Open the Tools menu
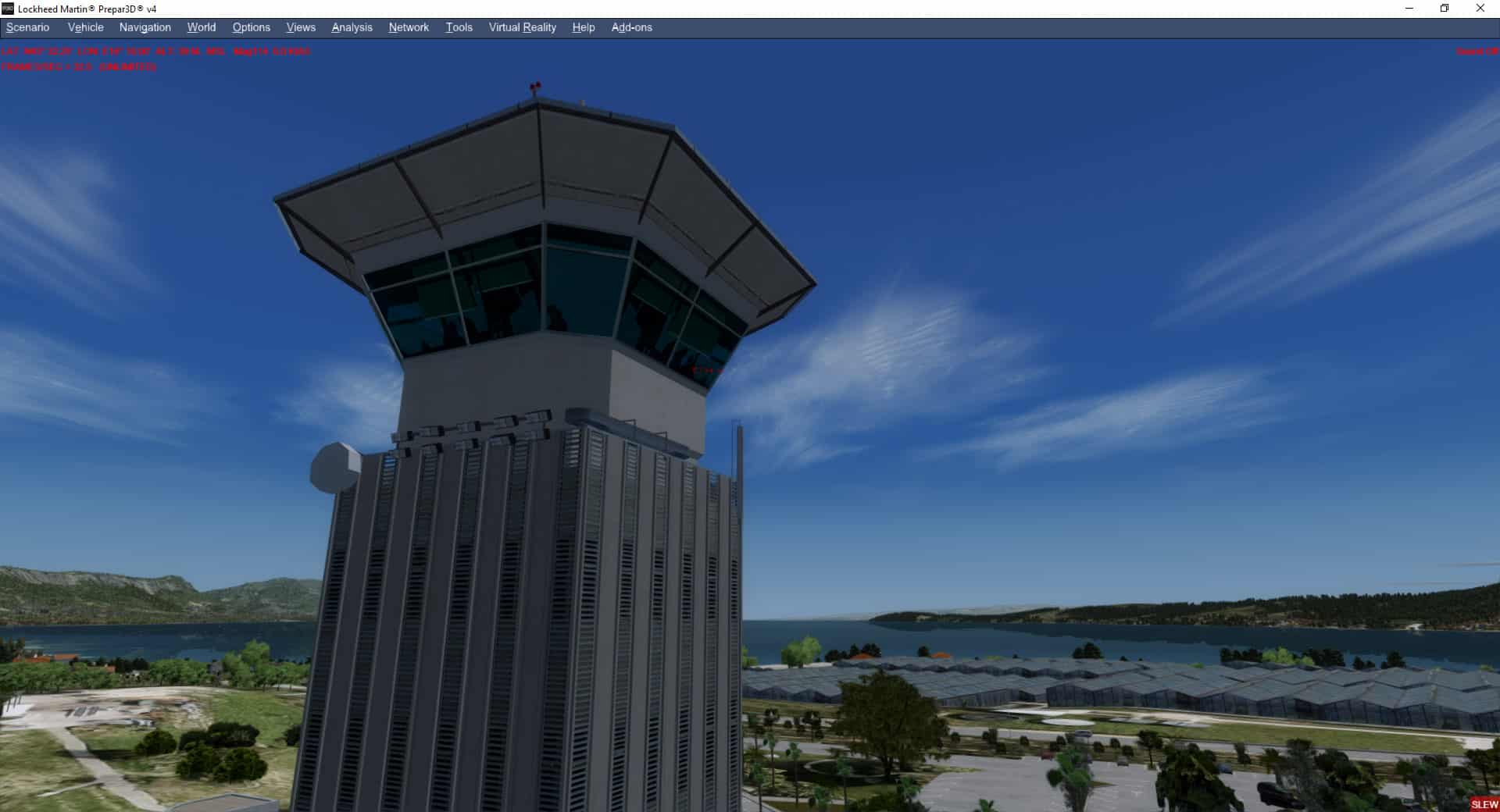Viewport: 1500px width, 812px height. pyautogui.click(x=459, y=27)
